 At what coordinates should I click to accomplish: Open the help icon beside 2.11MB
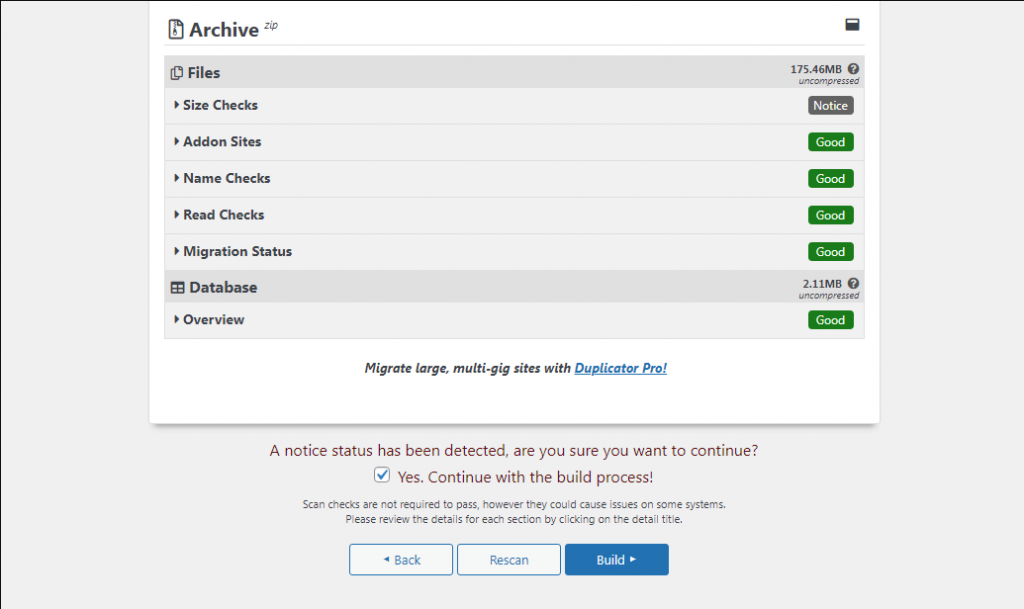[853, 283]
